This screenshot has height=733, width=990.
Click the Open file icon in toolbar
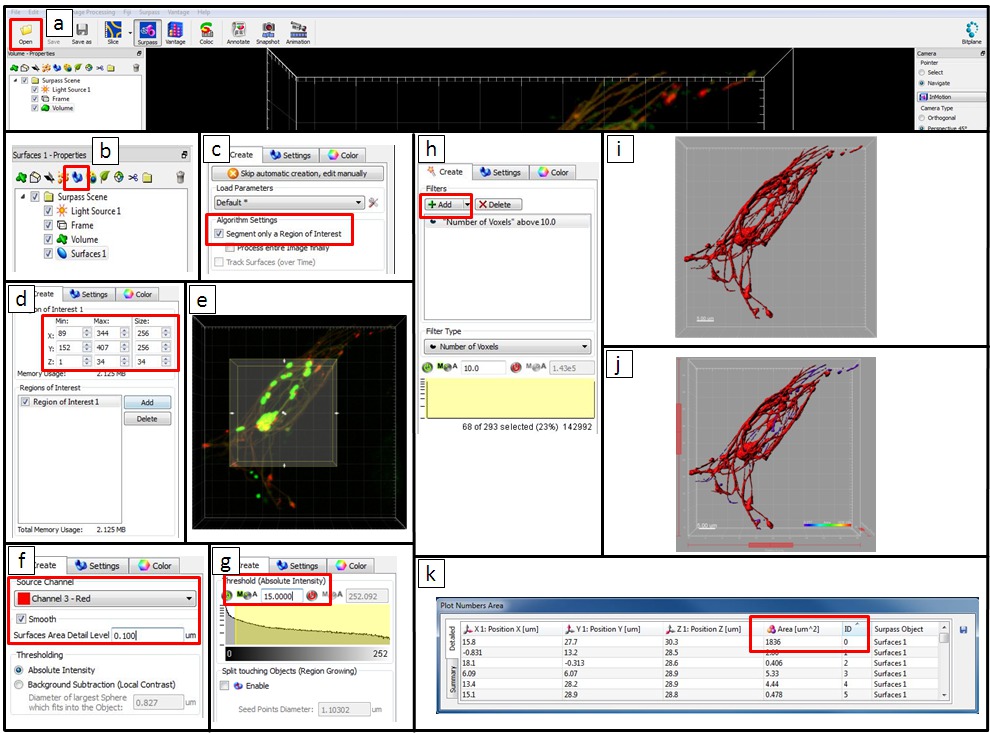coord(26,32)
